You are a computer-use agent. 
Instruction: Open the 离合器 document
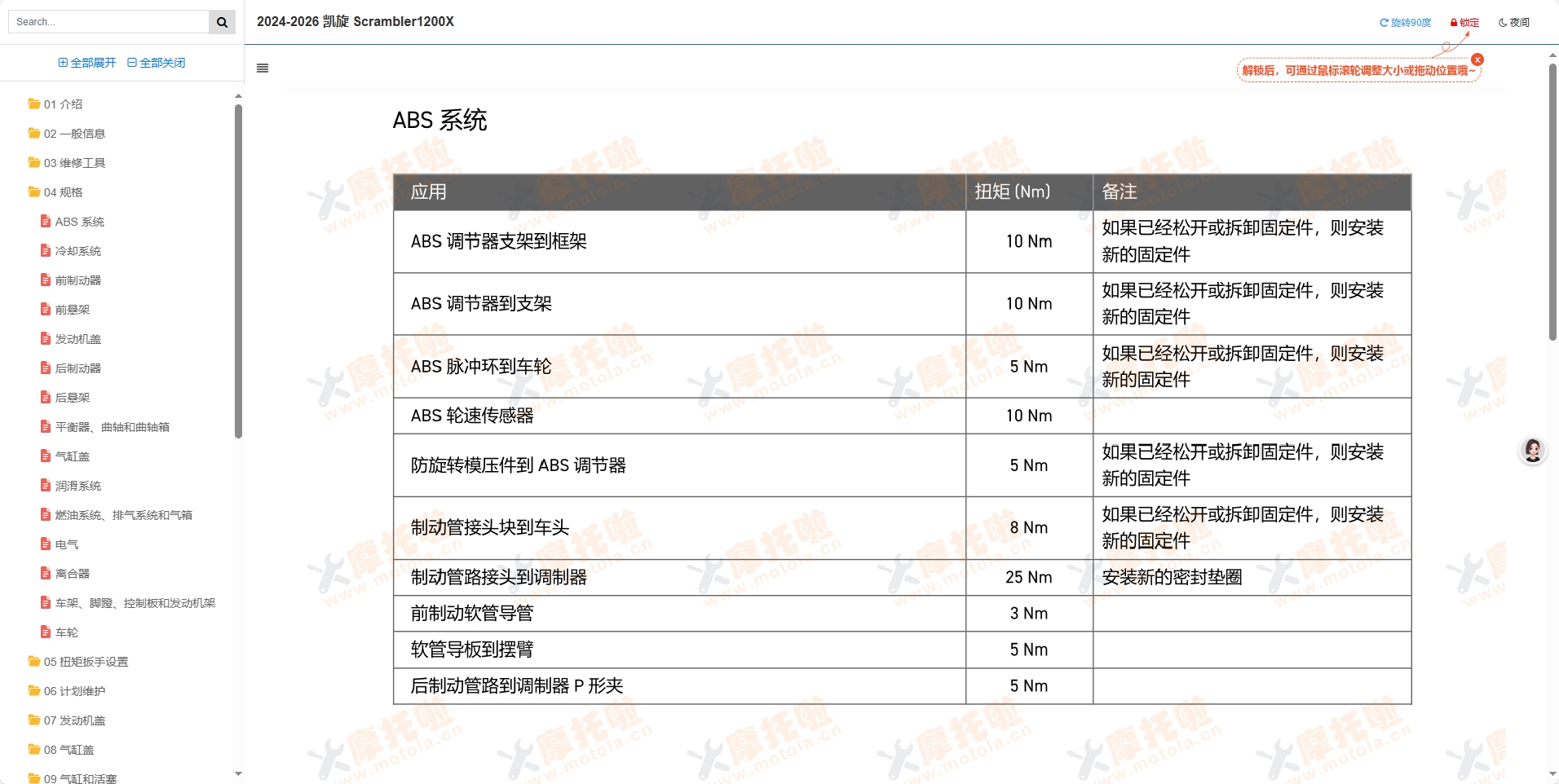click(x=65, y=574)
